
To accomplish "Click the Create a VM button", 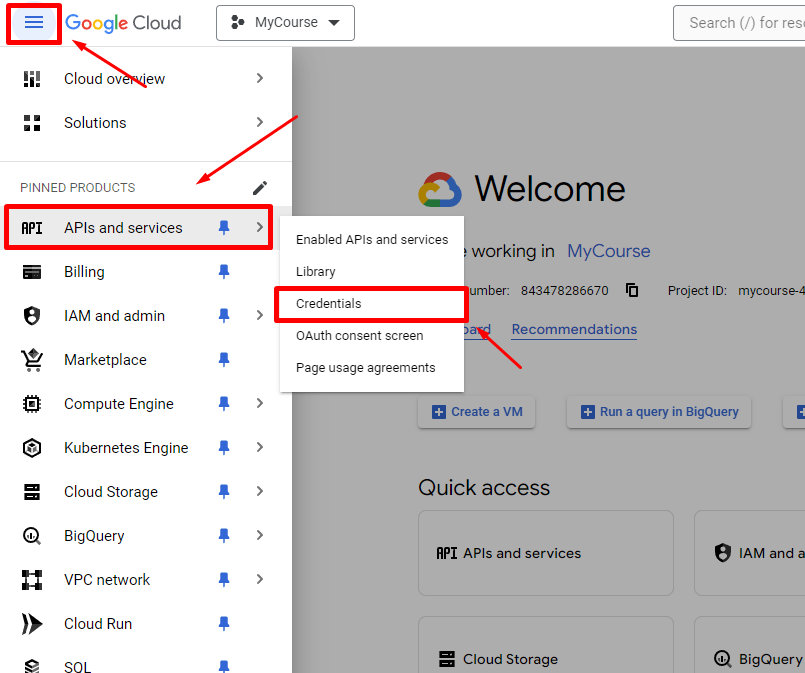I will (476, 412).
